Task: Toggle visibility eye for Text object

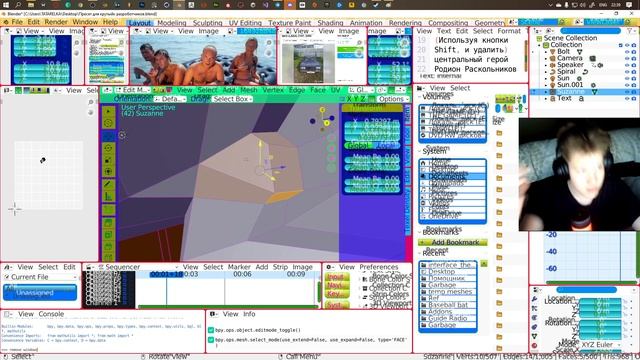Action: [x=627, y=98]
